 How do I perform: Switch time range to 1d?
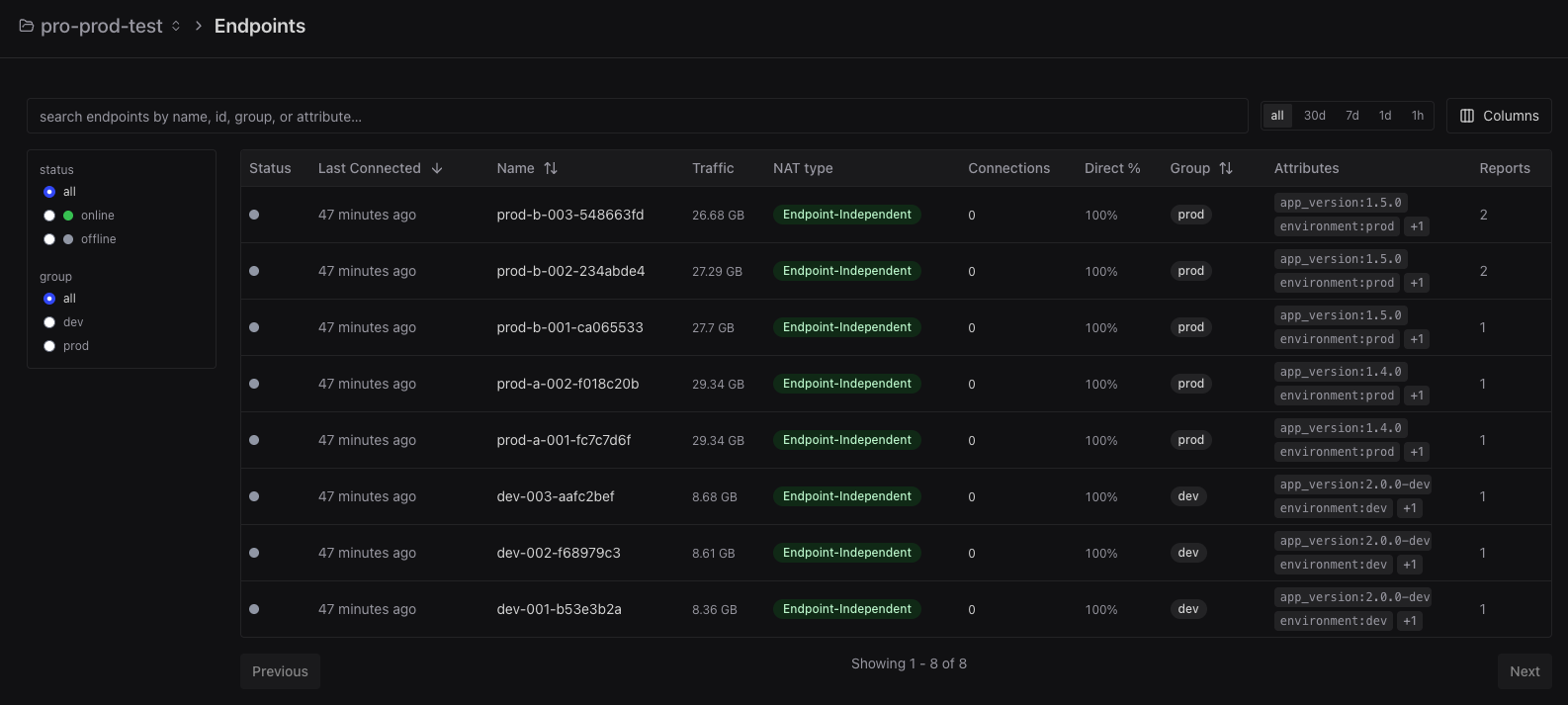click(x=1385, y=116)
